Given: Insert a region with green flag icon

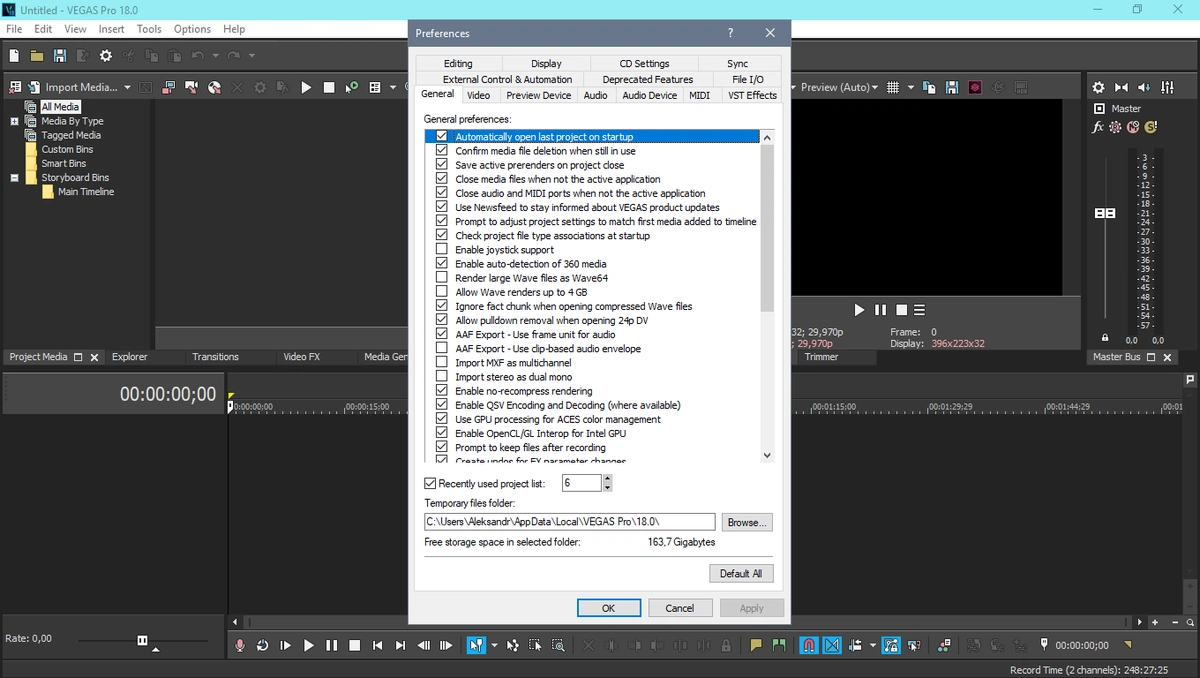Looking at the screenshot, I should coord(778,646).
